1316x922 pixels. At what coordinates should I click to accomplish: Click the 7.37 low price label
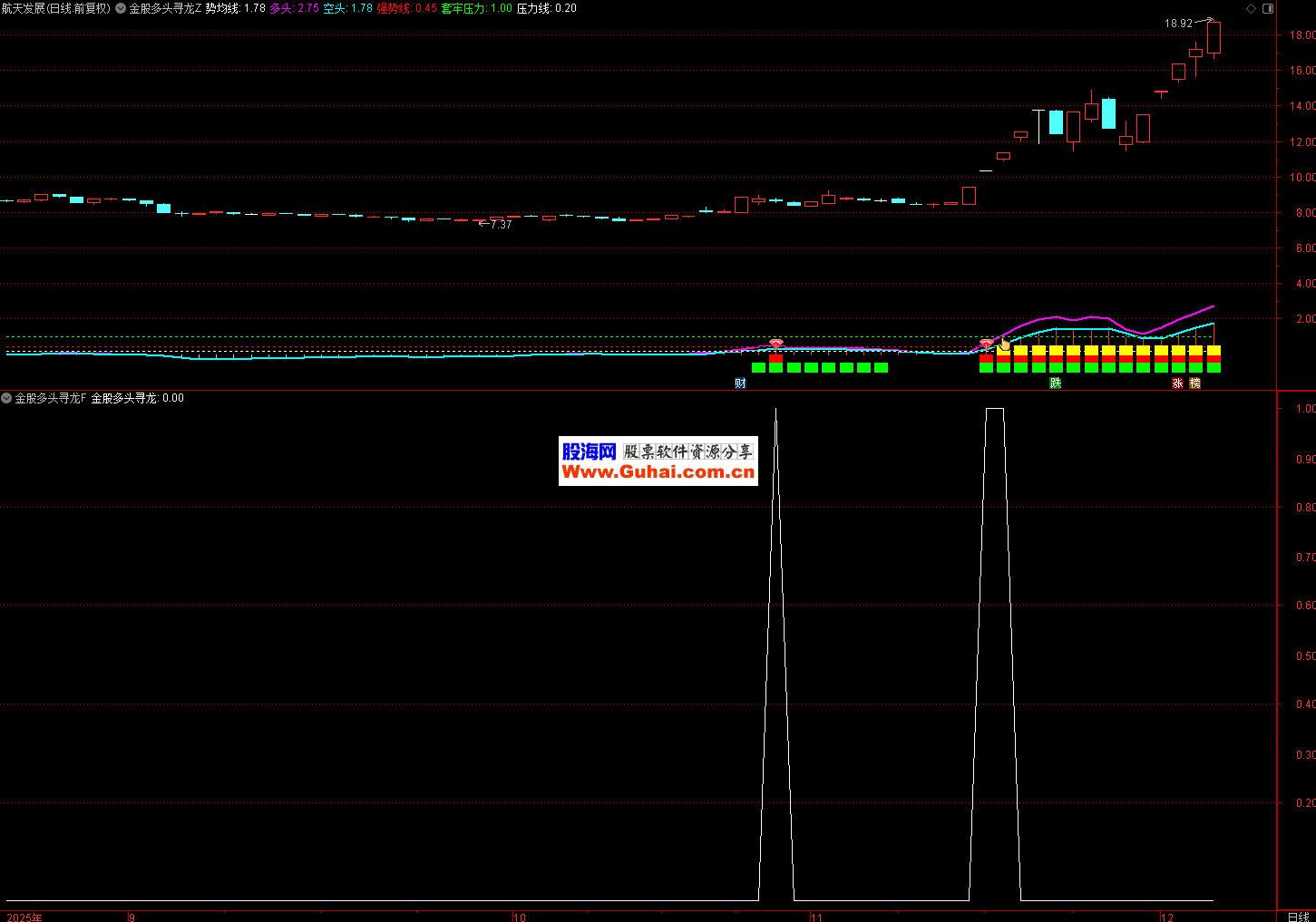pyautogui.click(x=501, y=225)
